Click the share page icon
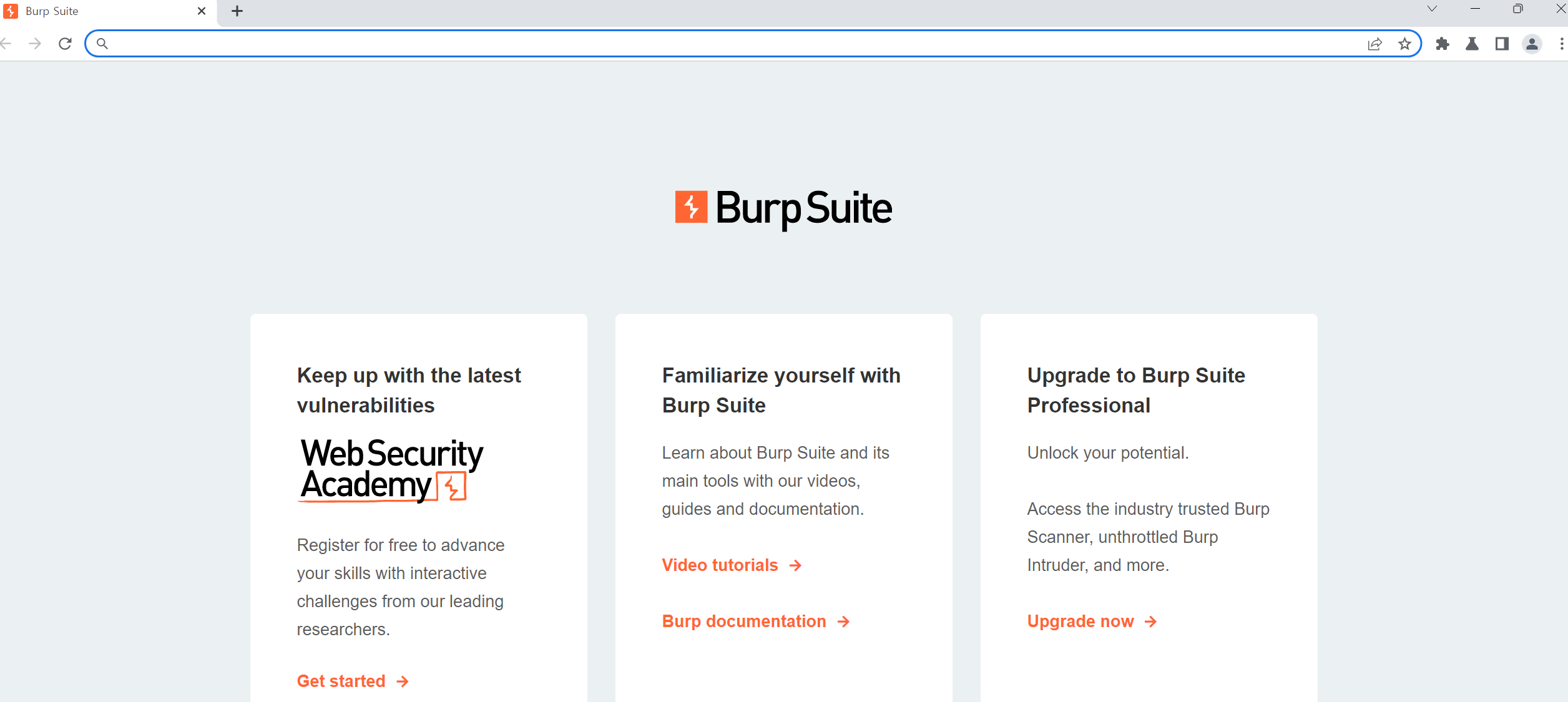Image resolution: width=1568 pixels, height=702 pixels. pos(1374,44)
